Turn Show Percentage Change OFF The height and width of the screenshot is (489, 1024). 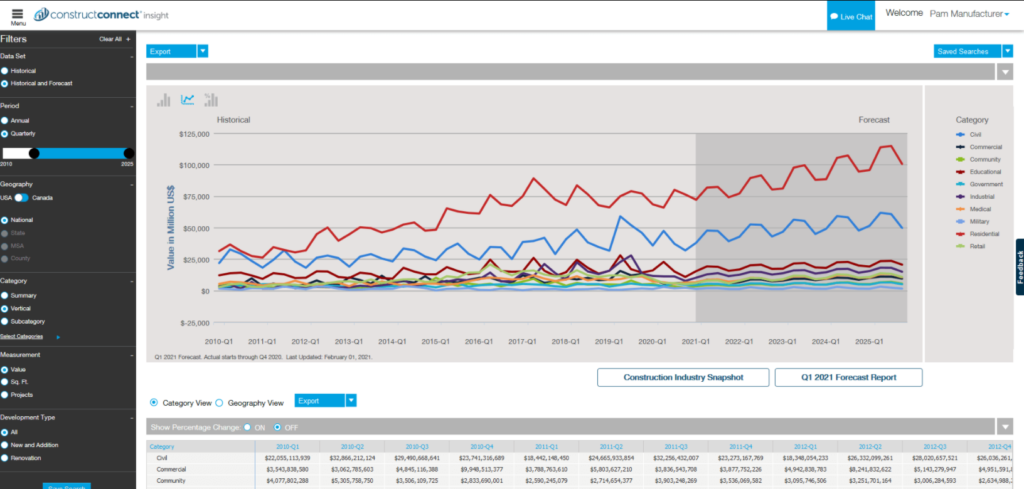pos(278,427)
